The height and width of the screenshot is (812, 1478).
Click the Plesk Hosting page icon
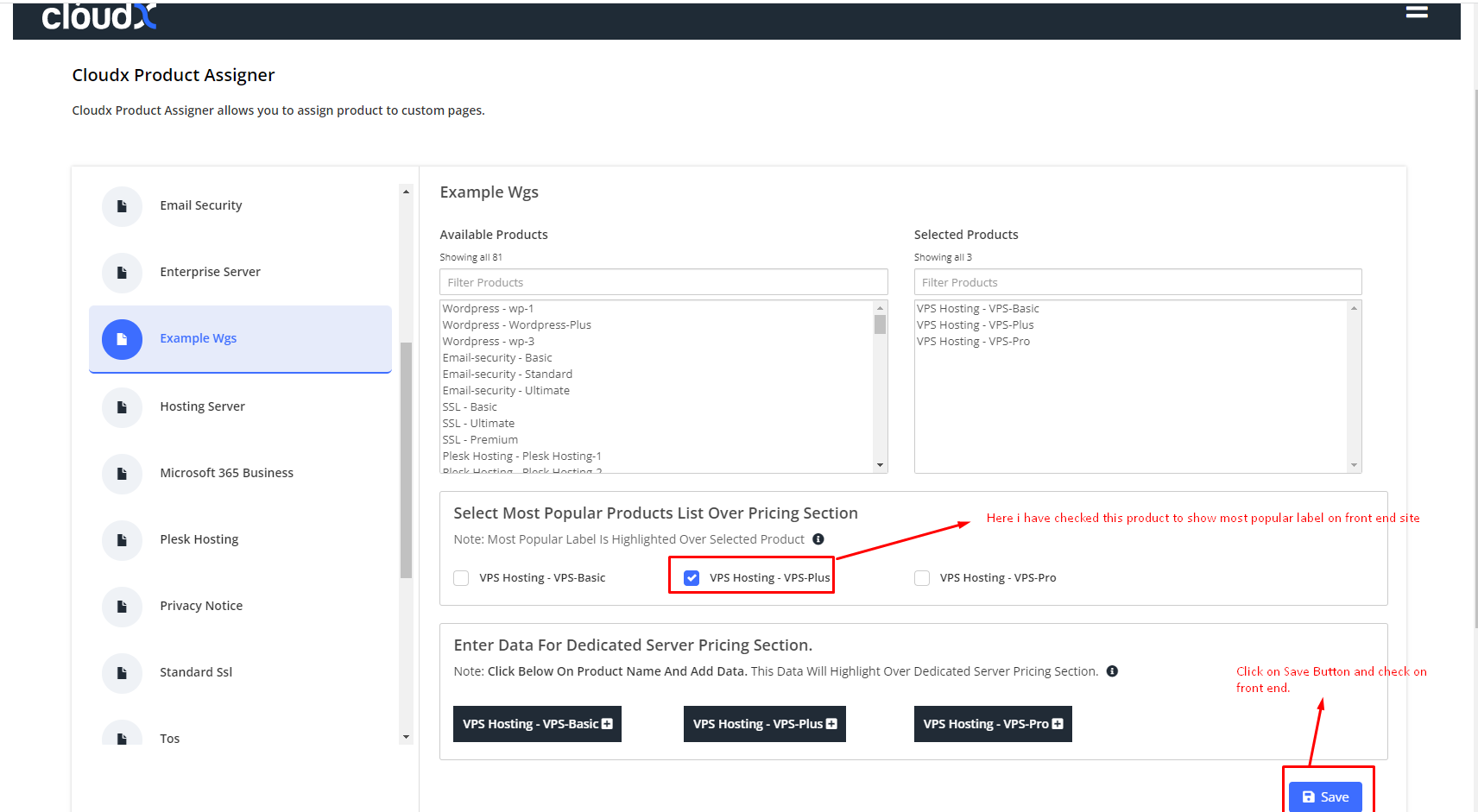pos(122,540)
